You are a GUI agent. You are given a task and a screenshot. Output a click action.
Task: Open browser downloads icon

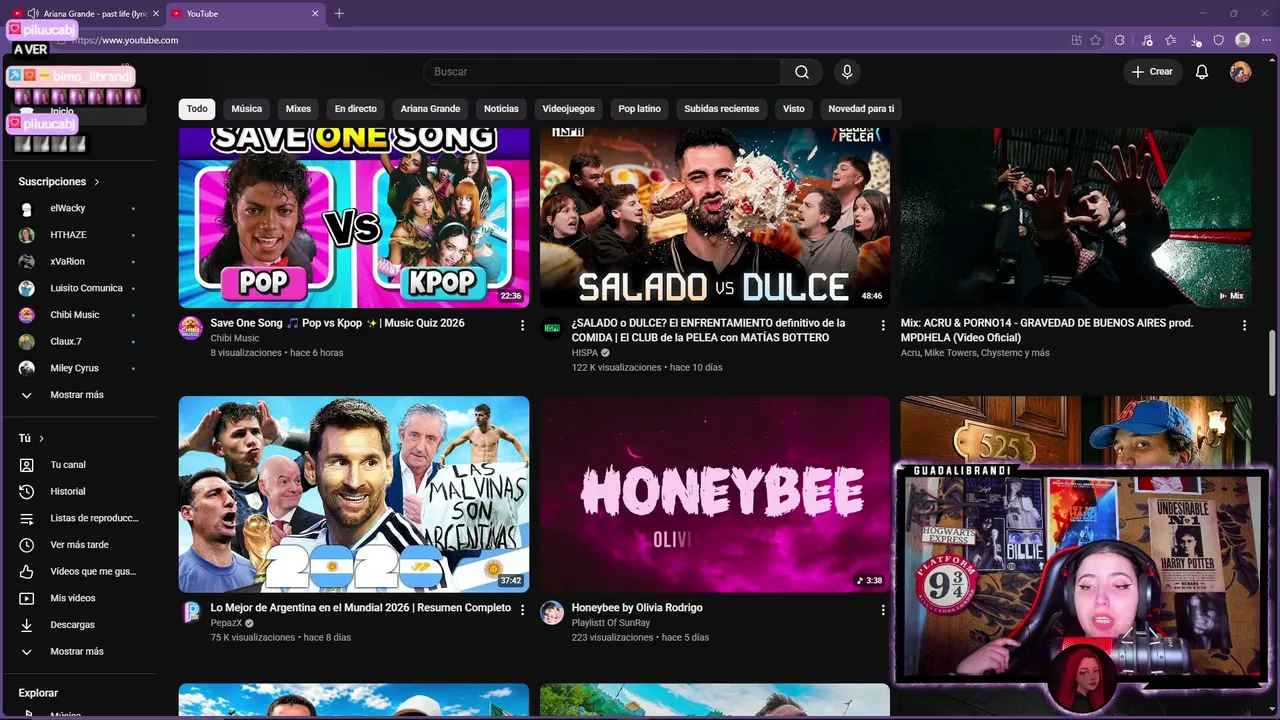[x=1196, y=40]
